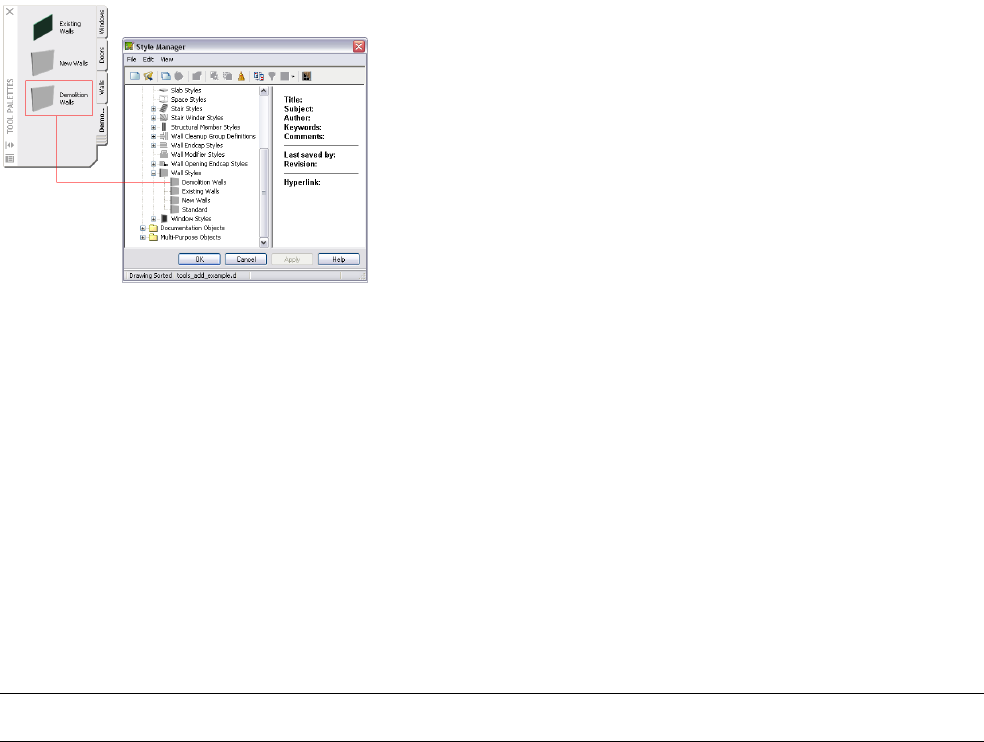Expand the Wall Opening Endcap Styles node
This screenshot has width=984, height=742.
pos(153,164)
